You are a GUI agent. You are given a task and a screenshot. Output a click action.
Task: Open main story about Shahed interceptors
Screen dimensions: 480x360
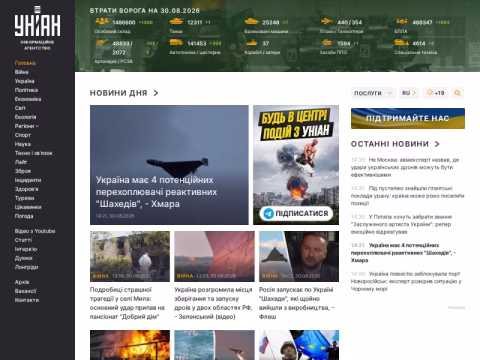pyautogui.click(x=169, y=165)
